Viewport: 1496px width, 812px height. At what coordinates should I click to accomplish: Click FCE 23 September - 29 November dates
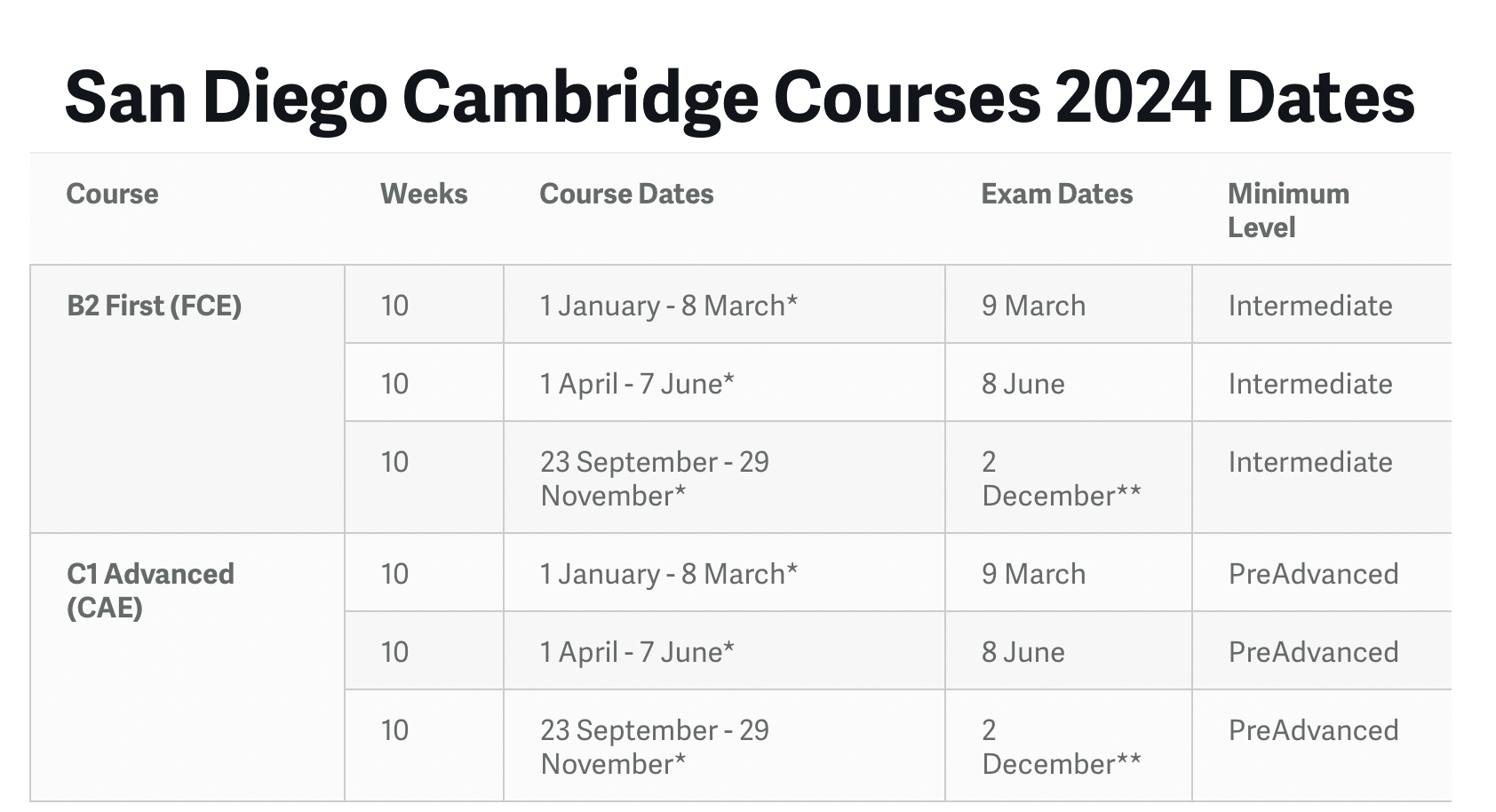pos(654,479)
